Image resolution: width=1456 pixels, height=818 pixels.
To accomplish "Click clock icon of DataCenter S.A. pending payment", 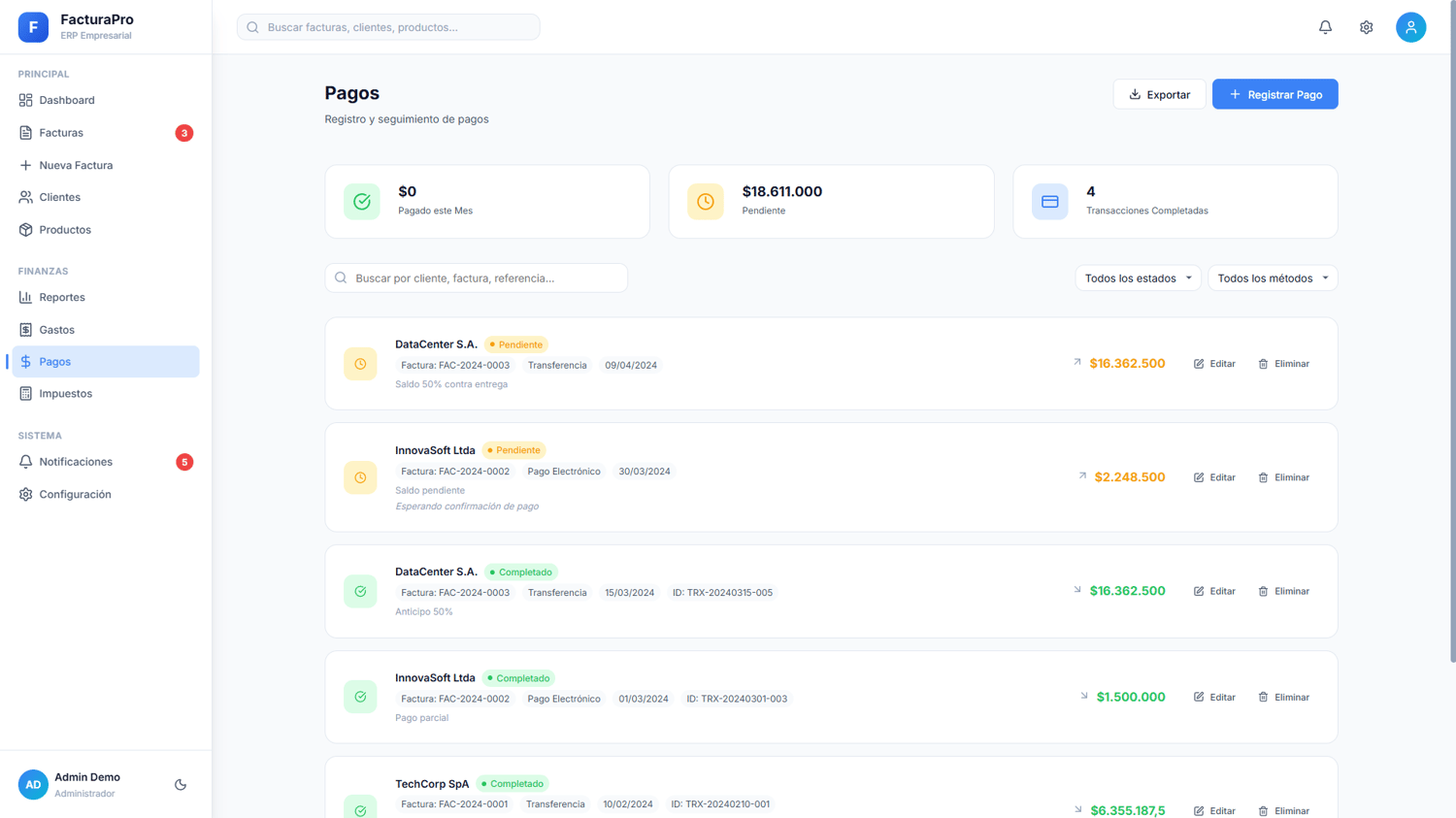I will click(360, 364).
